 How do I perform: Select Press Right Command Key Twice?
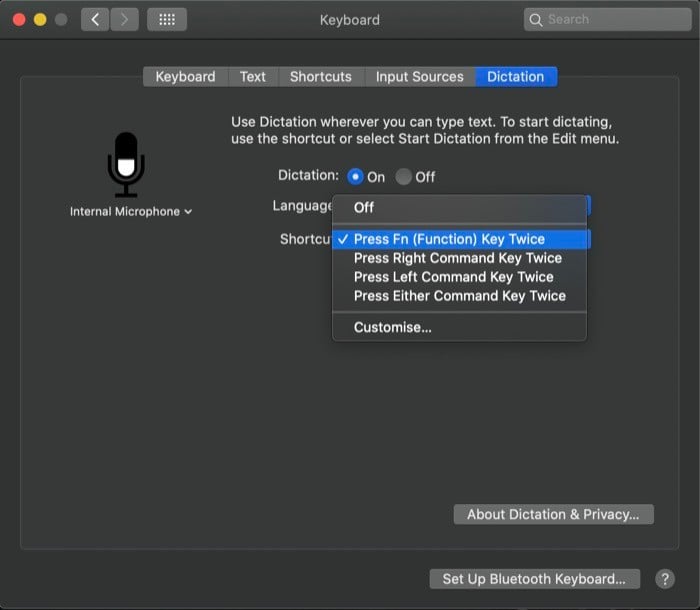[459, 258]
